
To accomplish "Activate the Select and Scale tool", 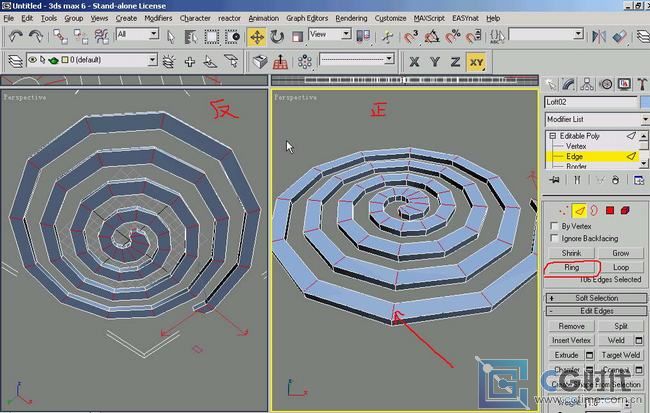I will click(297, 36).
